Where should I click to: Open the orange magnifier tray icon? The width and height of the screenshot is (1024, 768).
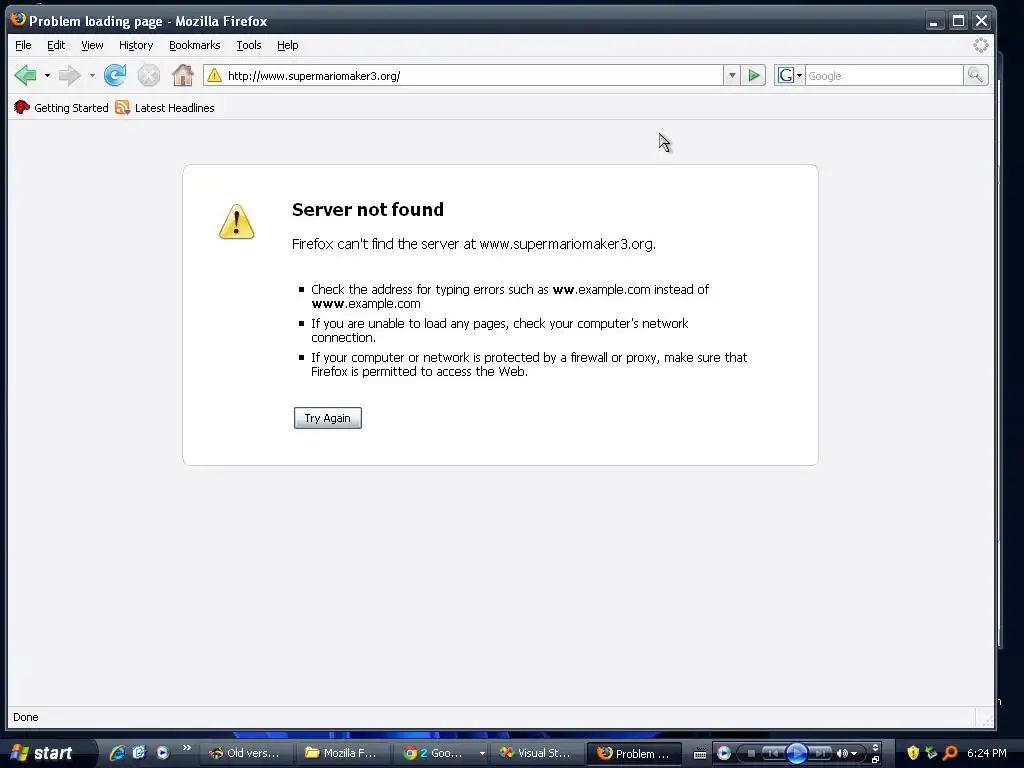pos(951,754)
